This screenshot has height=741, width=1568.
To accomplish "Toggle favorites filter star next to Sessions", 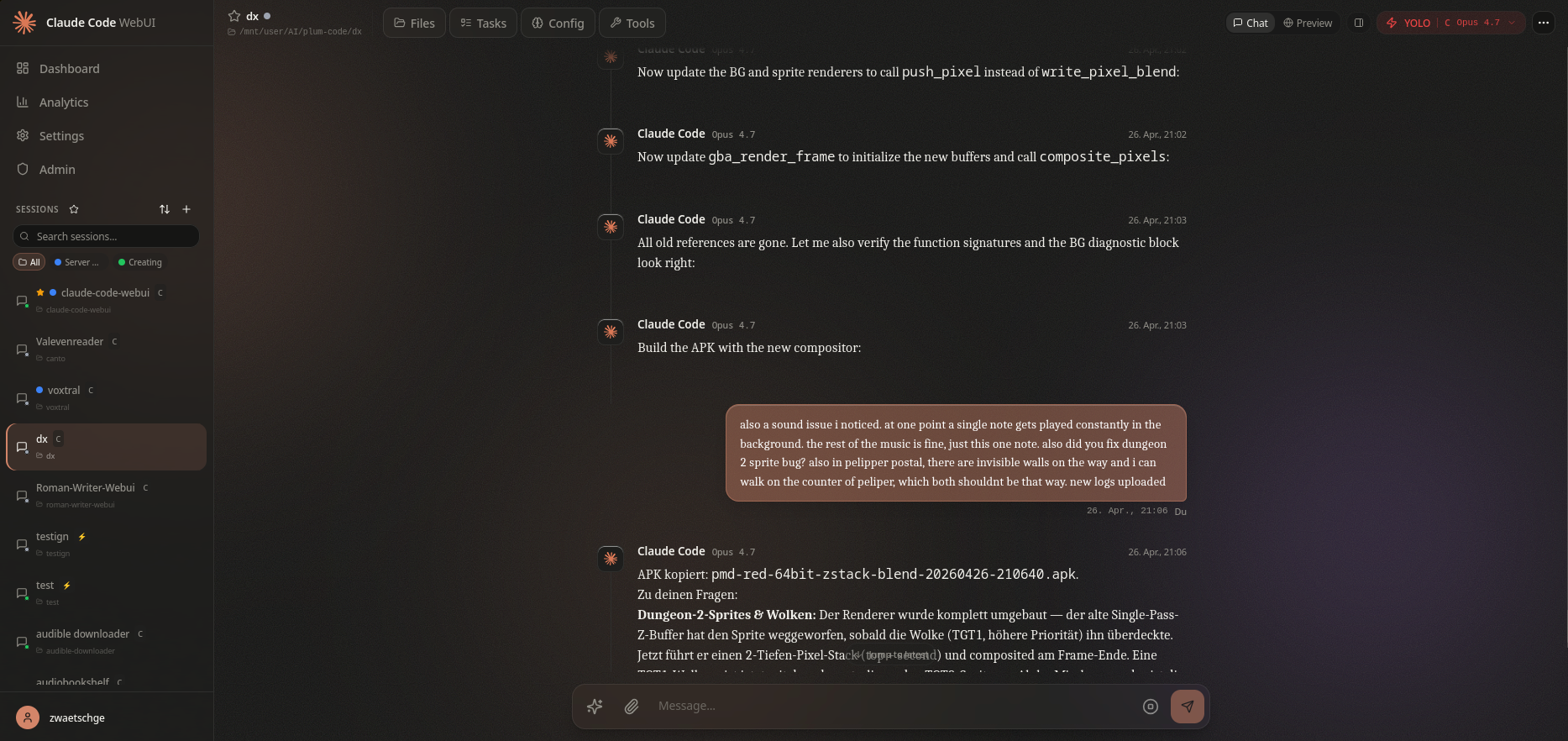I will tap(74, 209).
